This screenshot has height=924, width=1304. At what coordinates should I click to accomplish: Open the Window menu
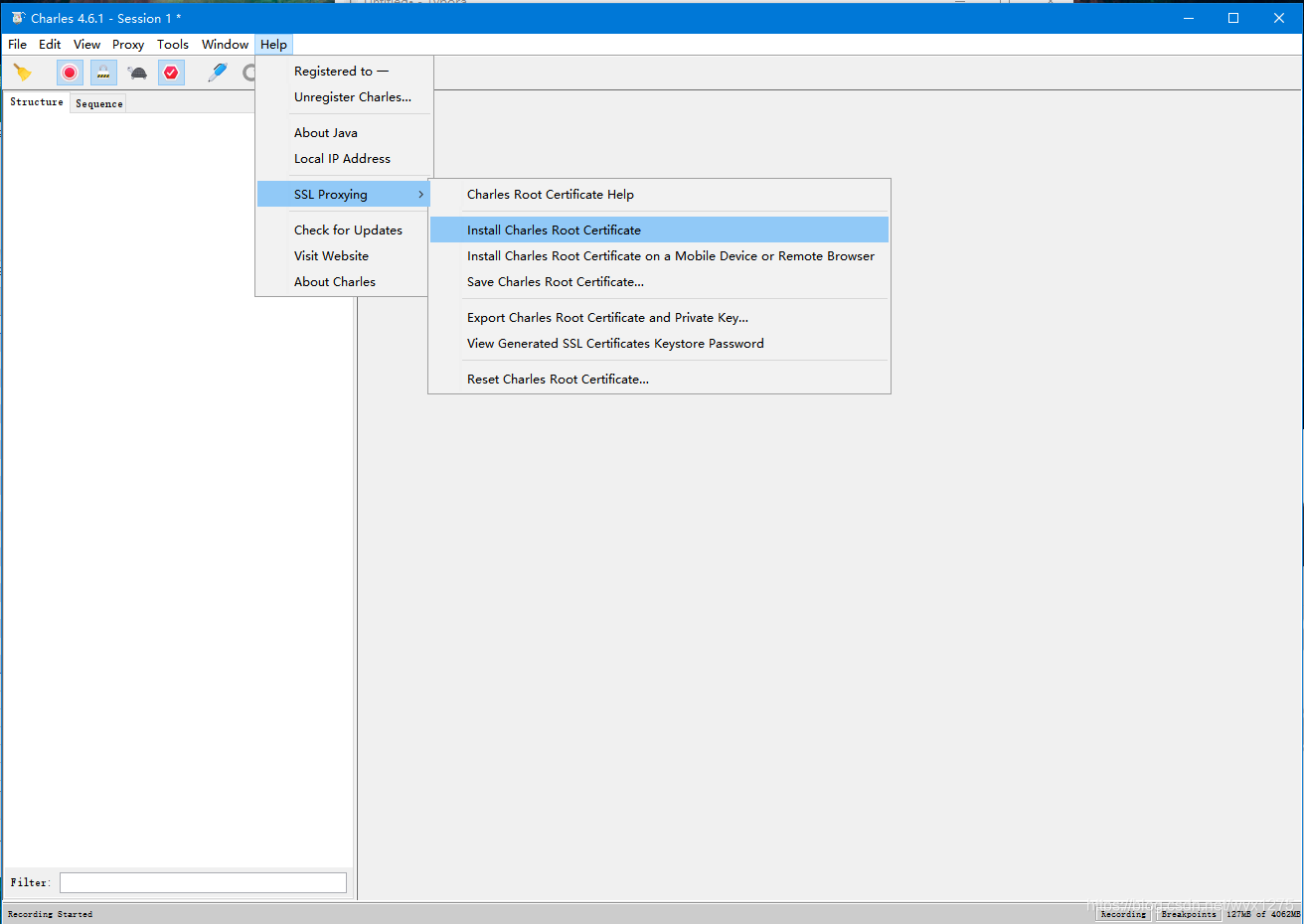coord(225,45)
